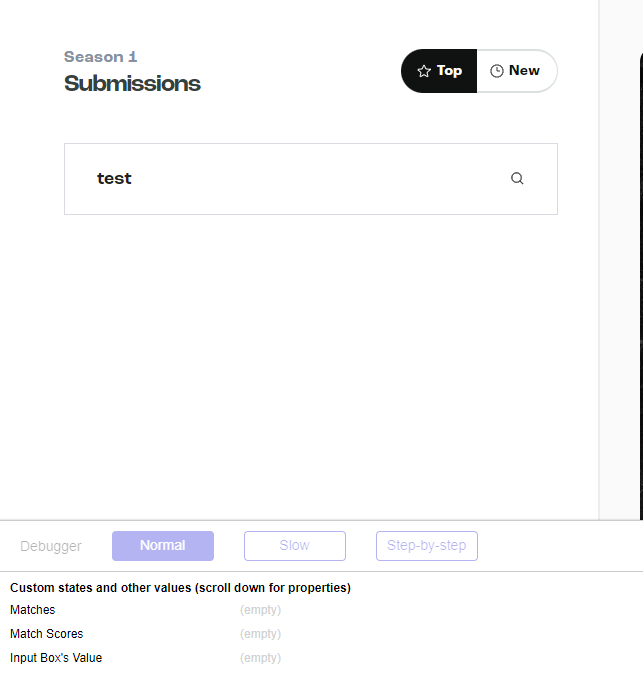The image size is (643, 675).
Task: Click the Match Scores state row
Action: 322,634
